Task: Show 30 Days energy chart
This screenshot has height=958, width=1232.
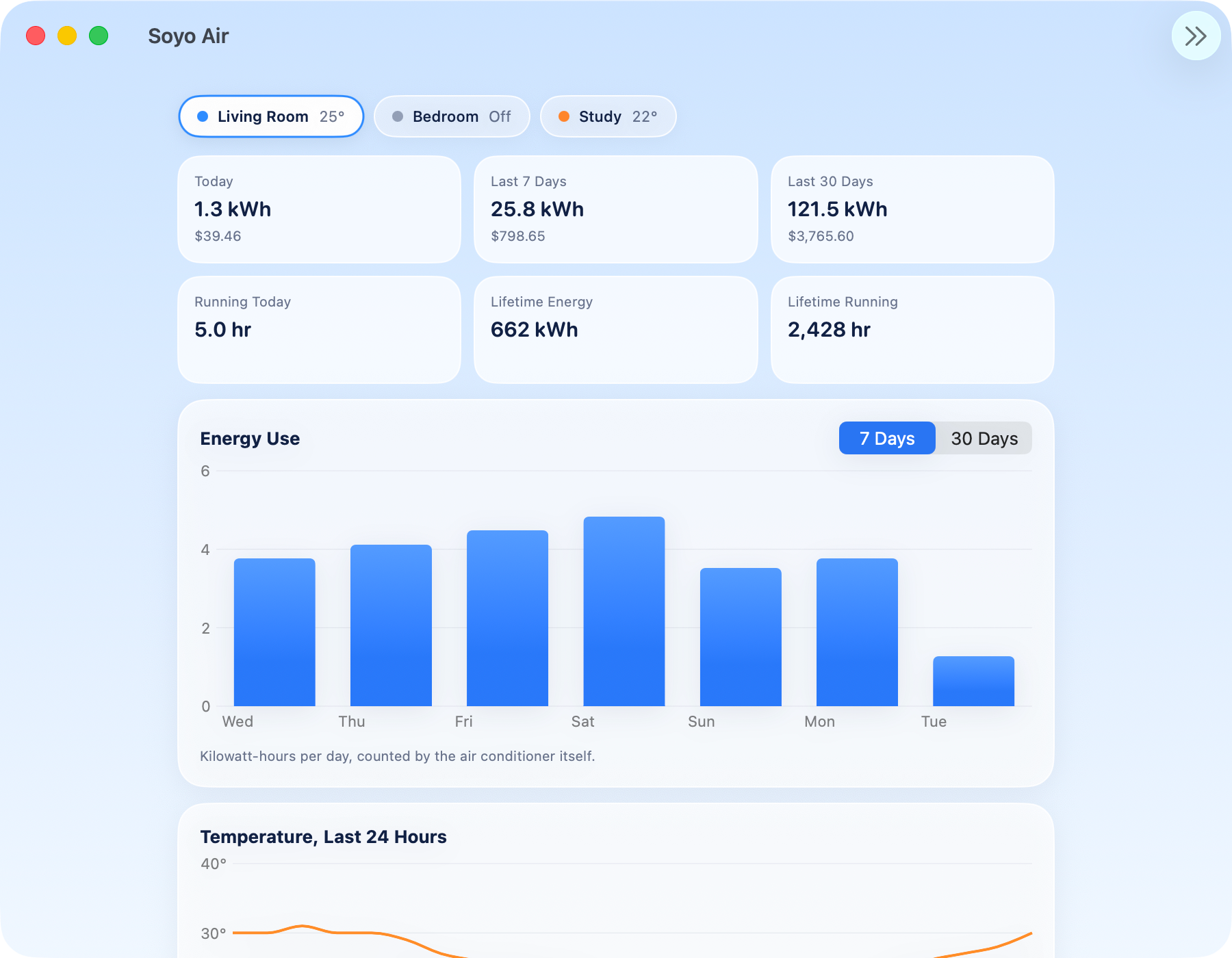Action: (x=984, y=438)
